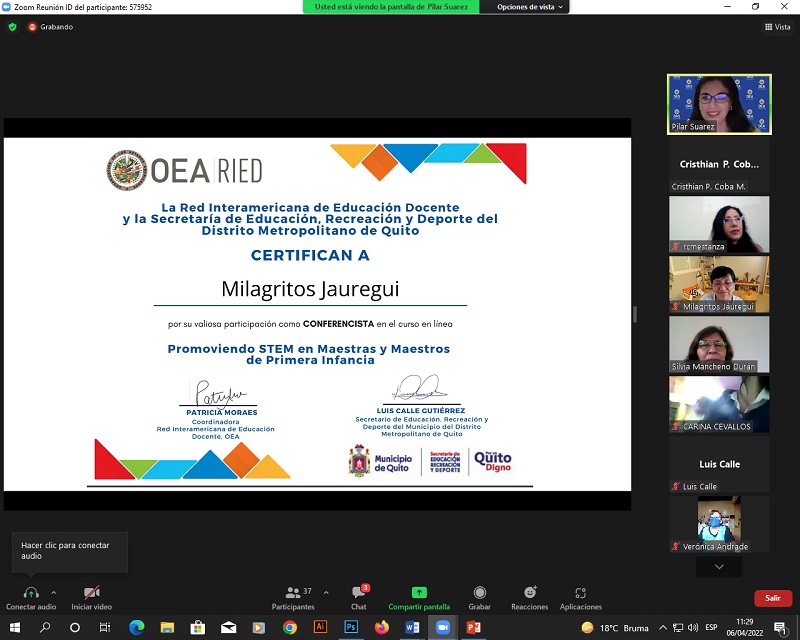This screenshot has height=640, width=800.
Task: Click the 'Hacer clic para conectar audio' tooltip
Action: [x=70, y=551]
